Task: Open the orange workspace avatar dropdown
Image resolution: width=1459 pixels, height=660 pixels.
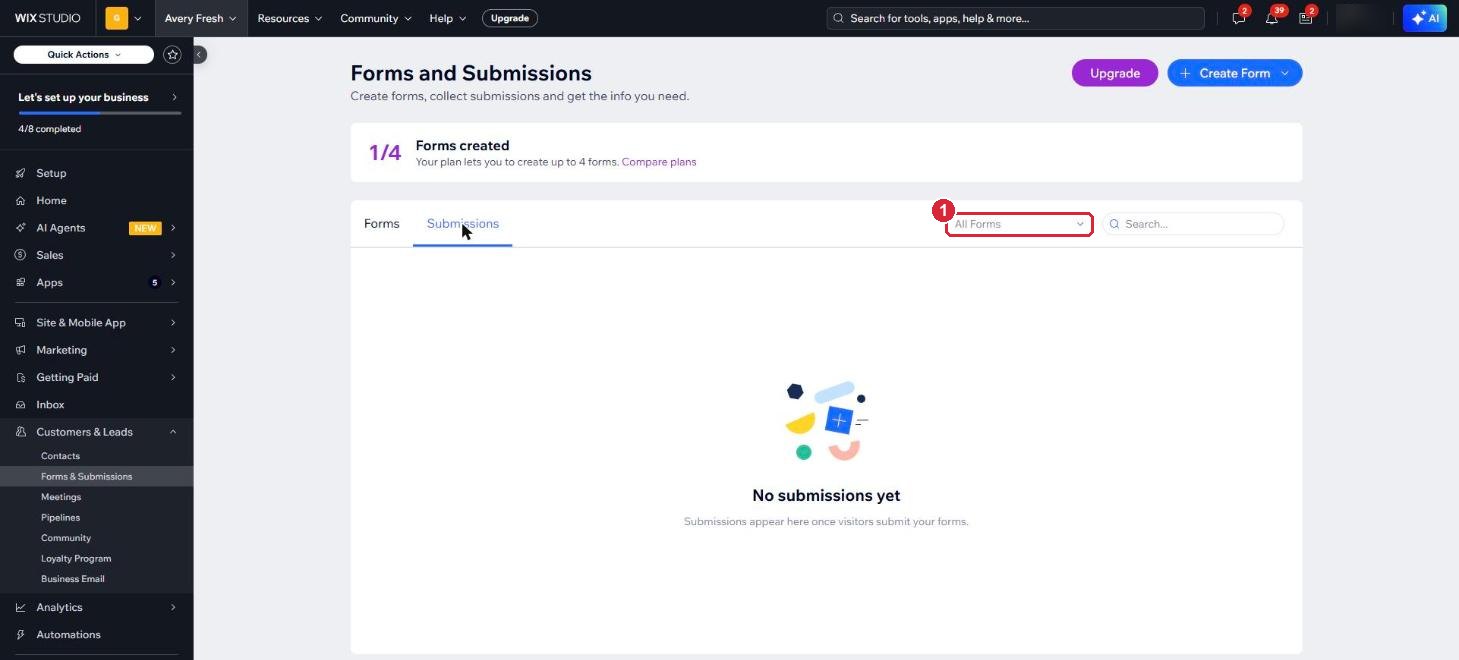Action: [124, 18]
